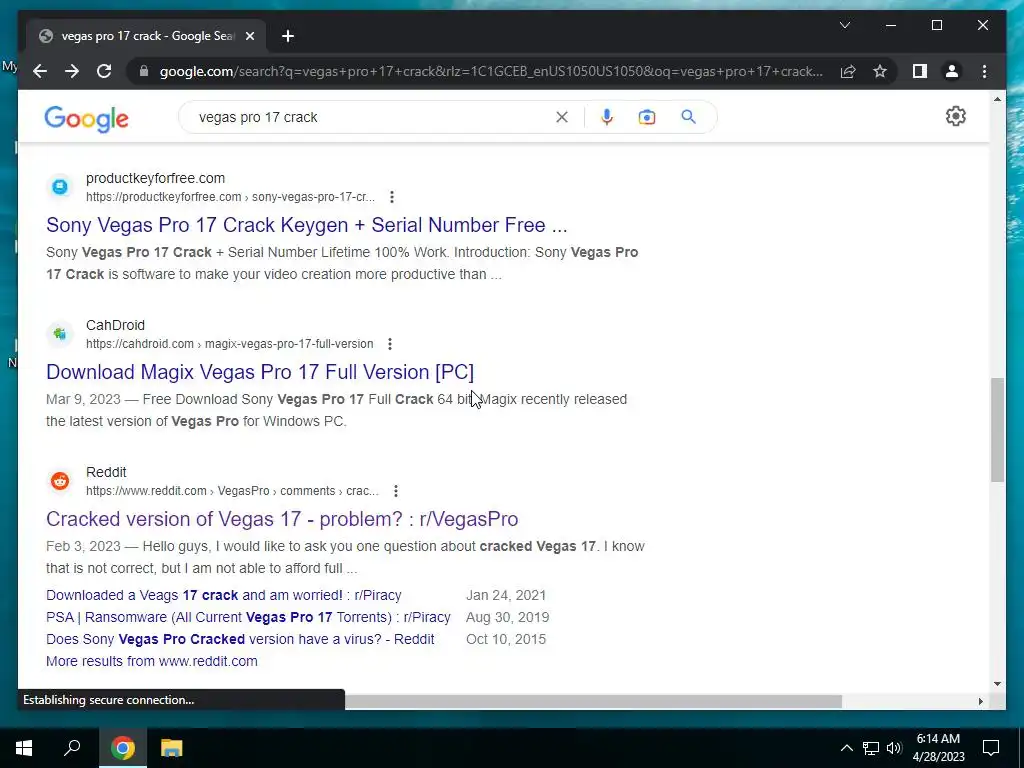
Task: View site info via lock icon
Action: click(144, 71)
